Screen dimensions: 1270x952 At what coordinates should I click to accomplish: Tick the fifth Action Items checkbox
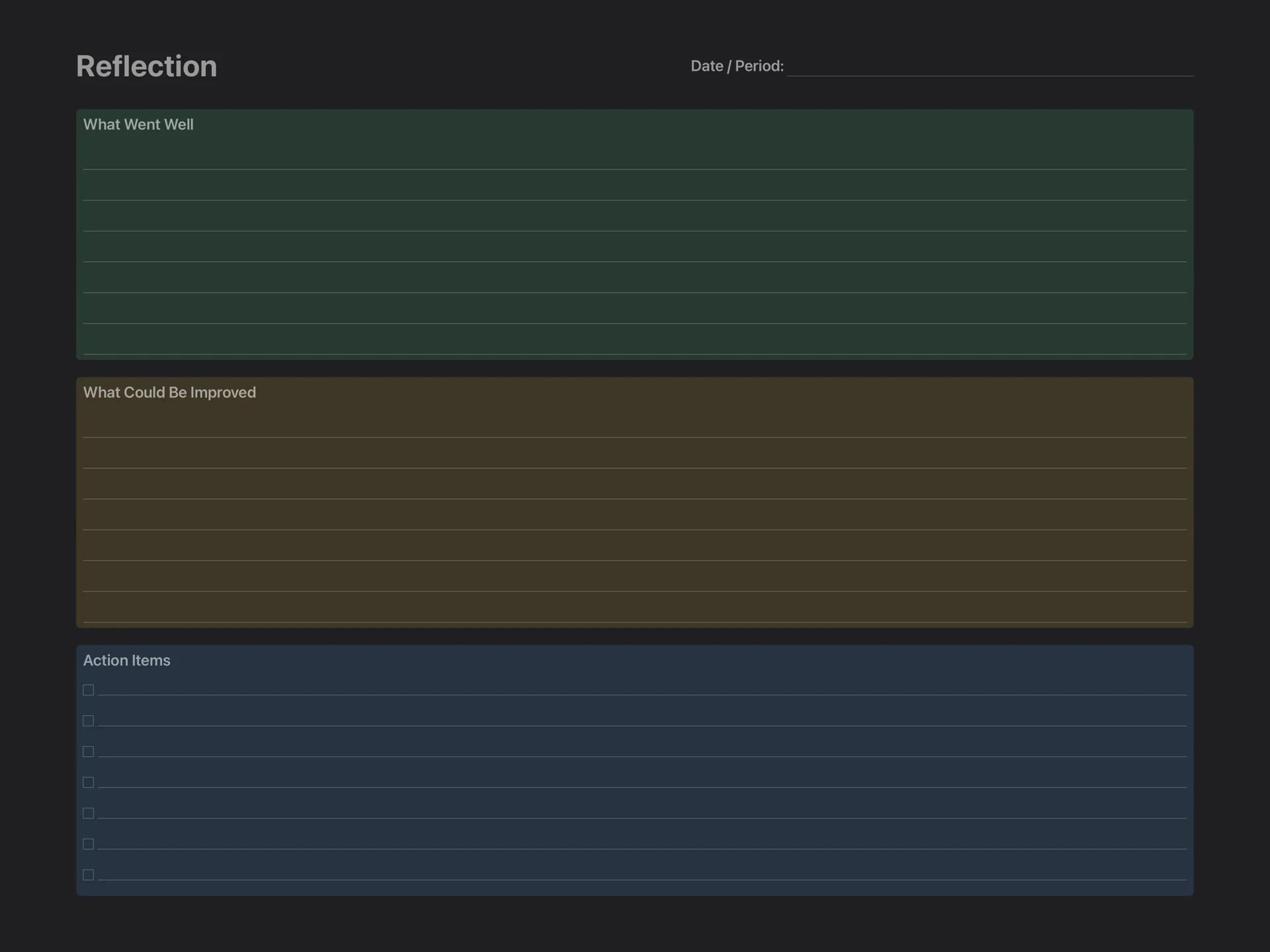click(88, 813)
